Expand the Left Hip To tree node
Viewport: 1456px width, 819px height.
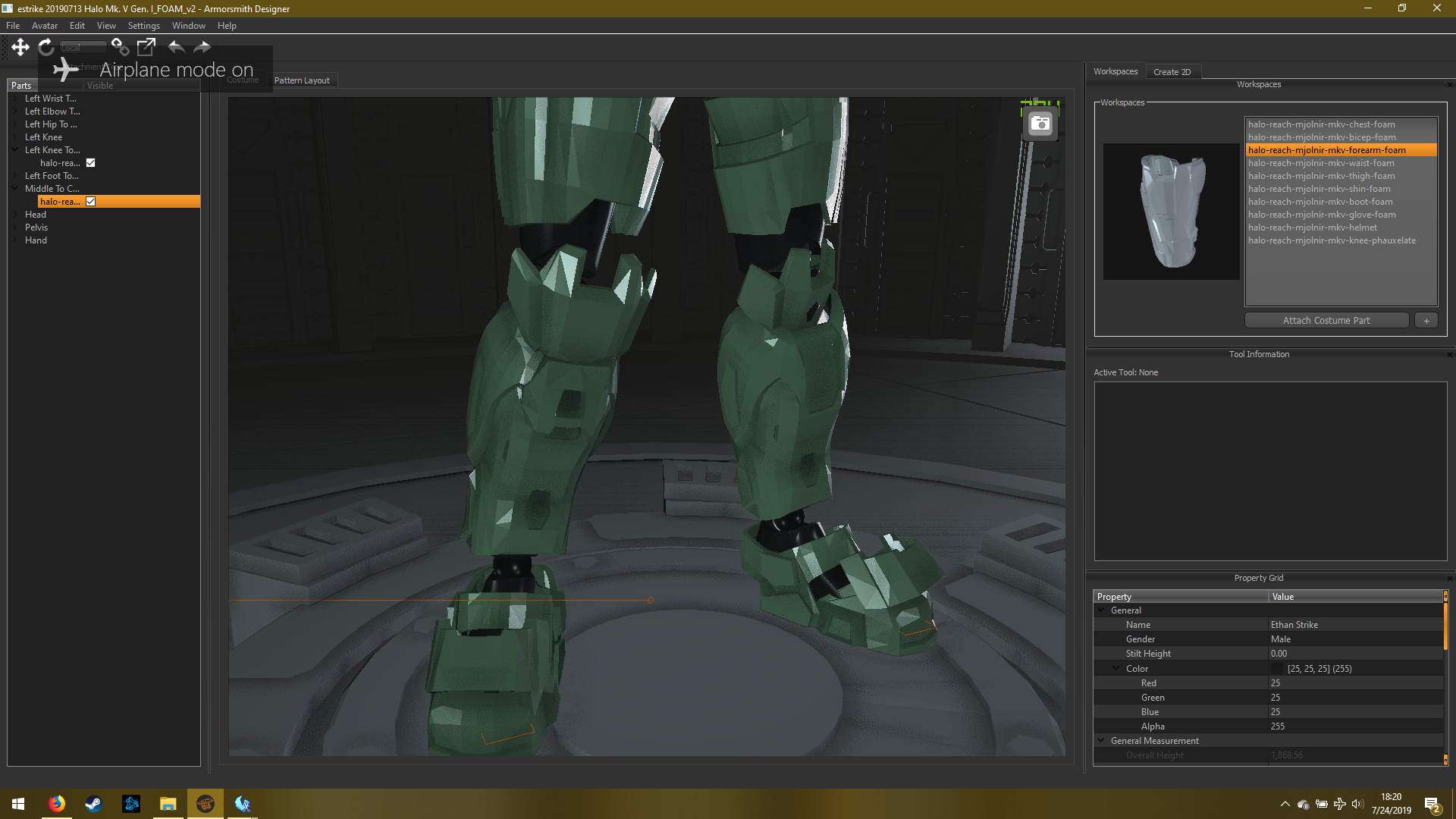(x=15, y=124)
